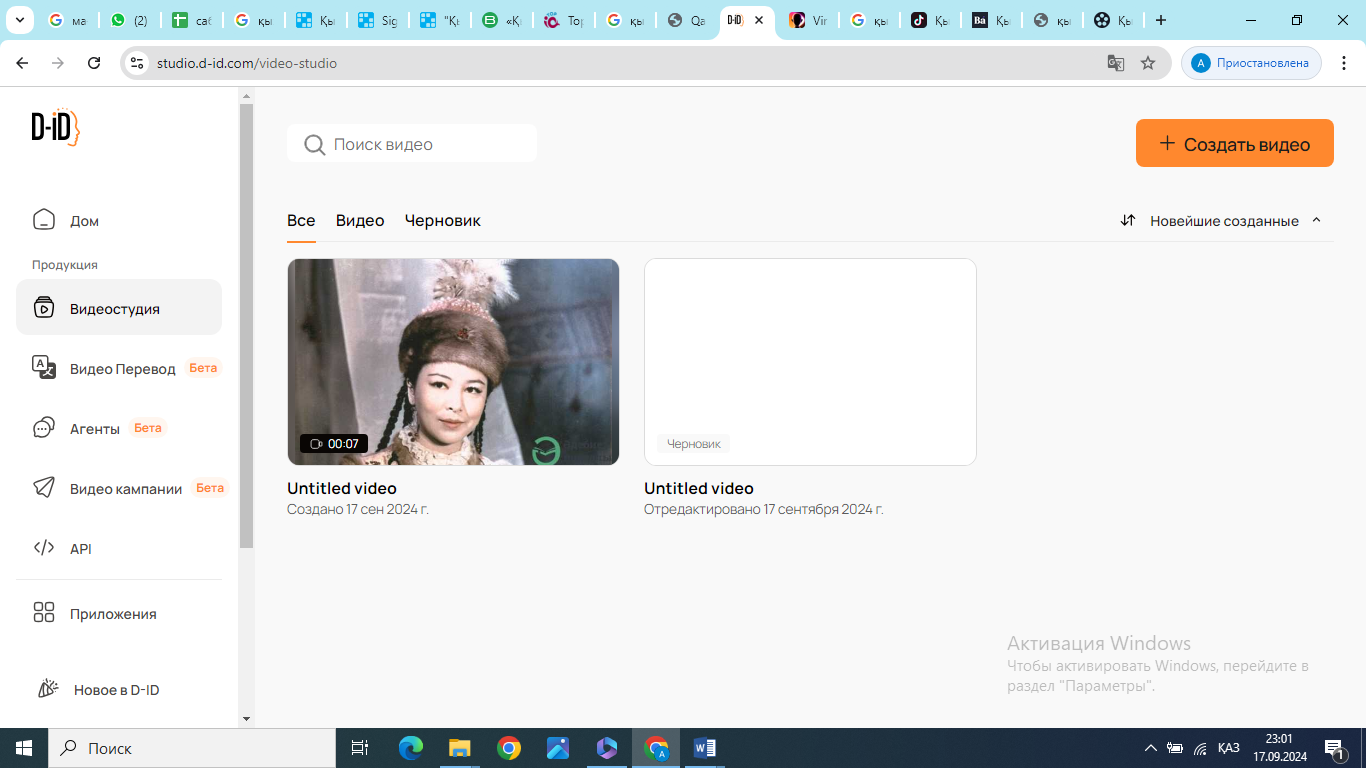Open the browser tab search chevron
The image size is (1366, 768).
pos(19,20)
